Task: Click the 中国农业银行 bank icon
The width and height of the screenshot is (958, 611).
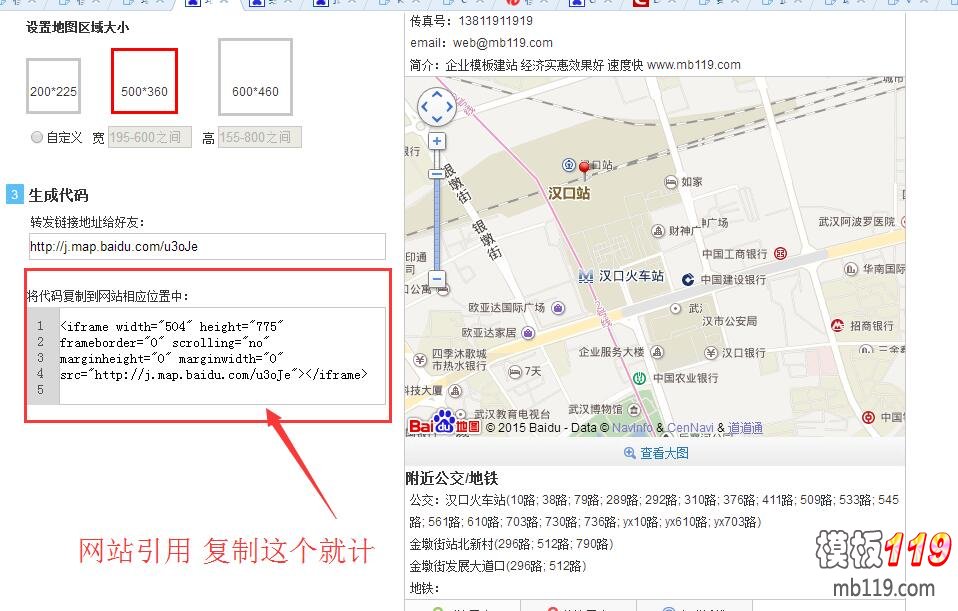Action: point(640,378)
